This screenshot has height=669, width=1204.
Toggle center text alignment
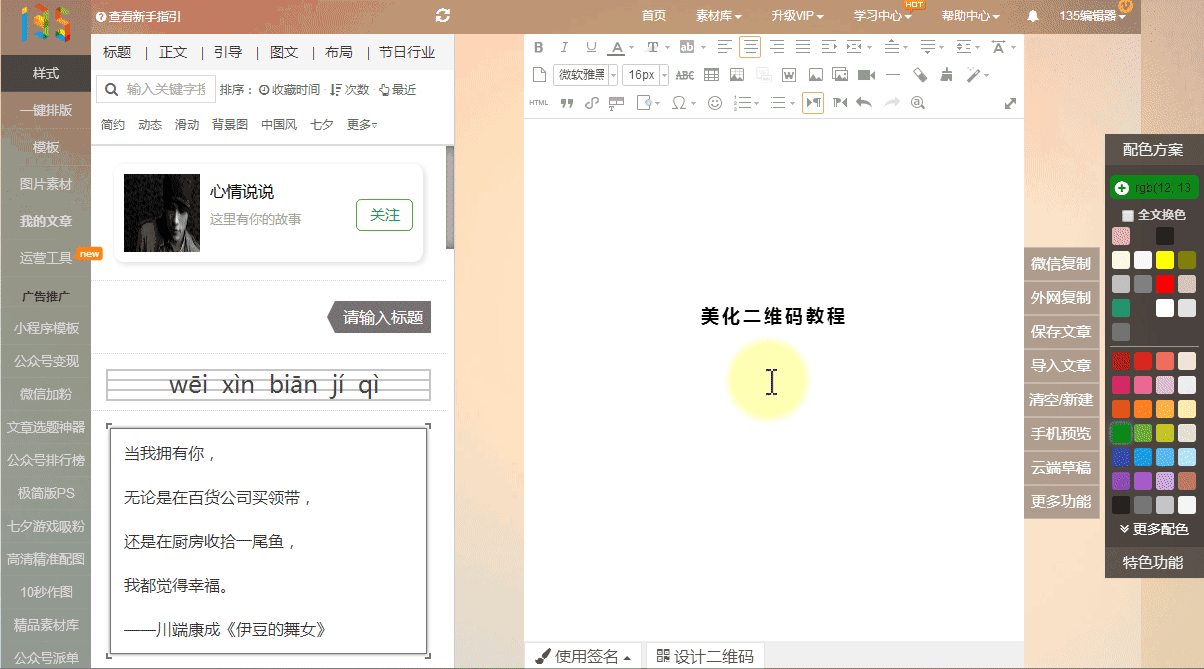point(749,47)
